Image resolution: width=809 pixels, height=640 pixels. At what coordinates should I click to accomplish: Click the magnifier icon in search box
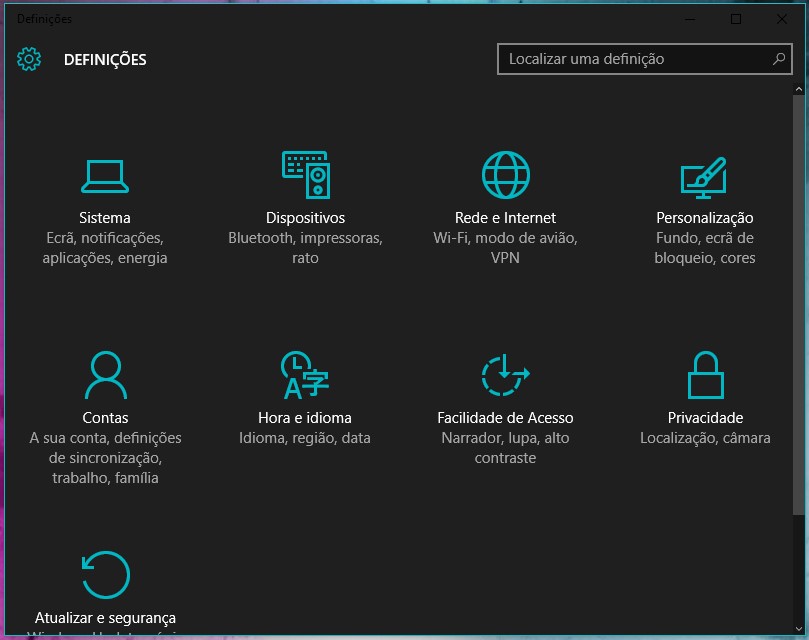779,59
